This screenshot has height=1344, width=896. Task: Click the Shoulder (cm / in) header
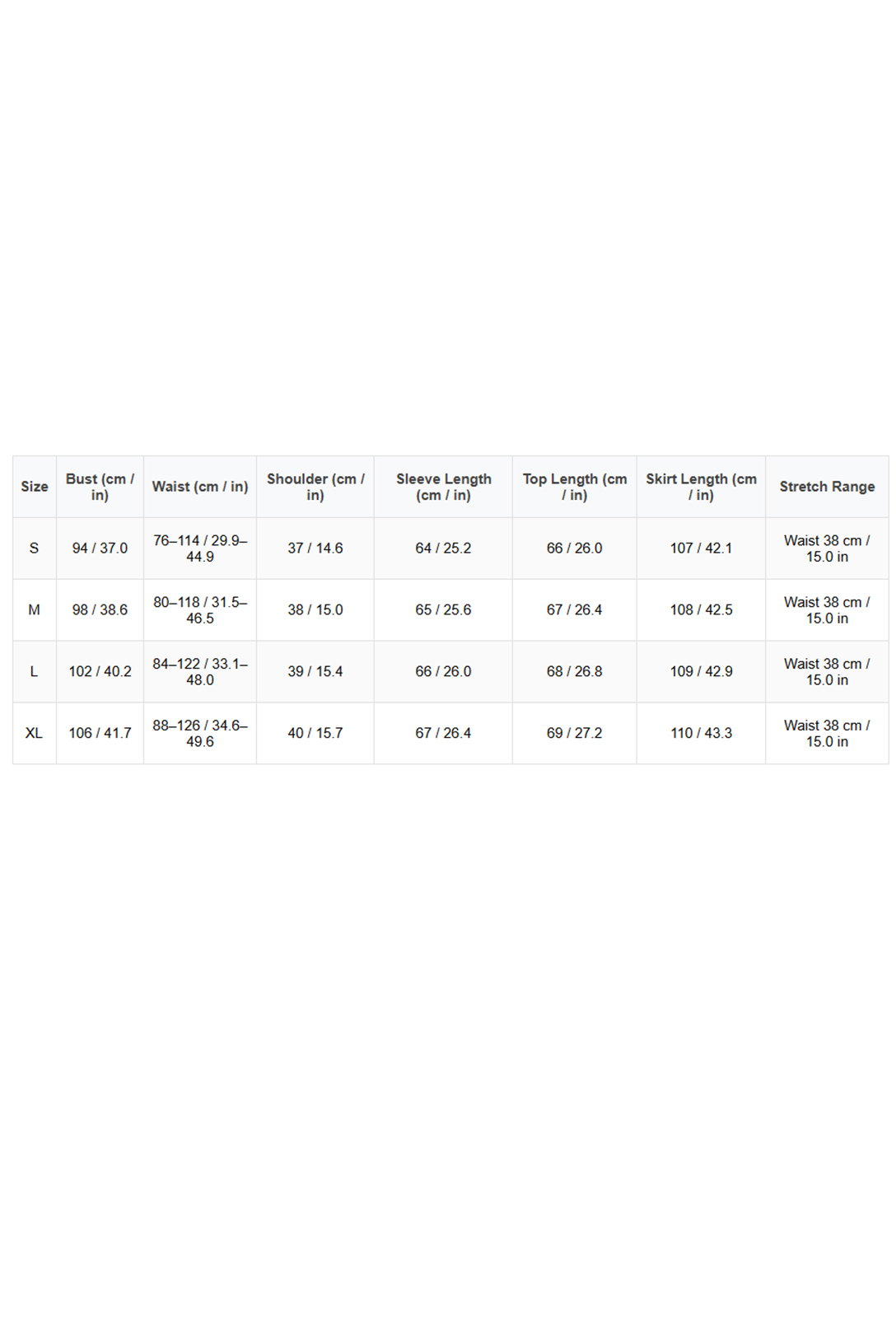point(315,487)
